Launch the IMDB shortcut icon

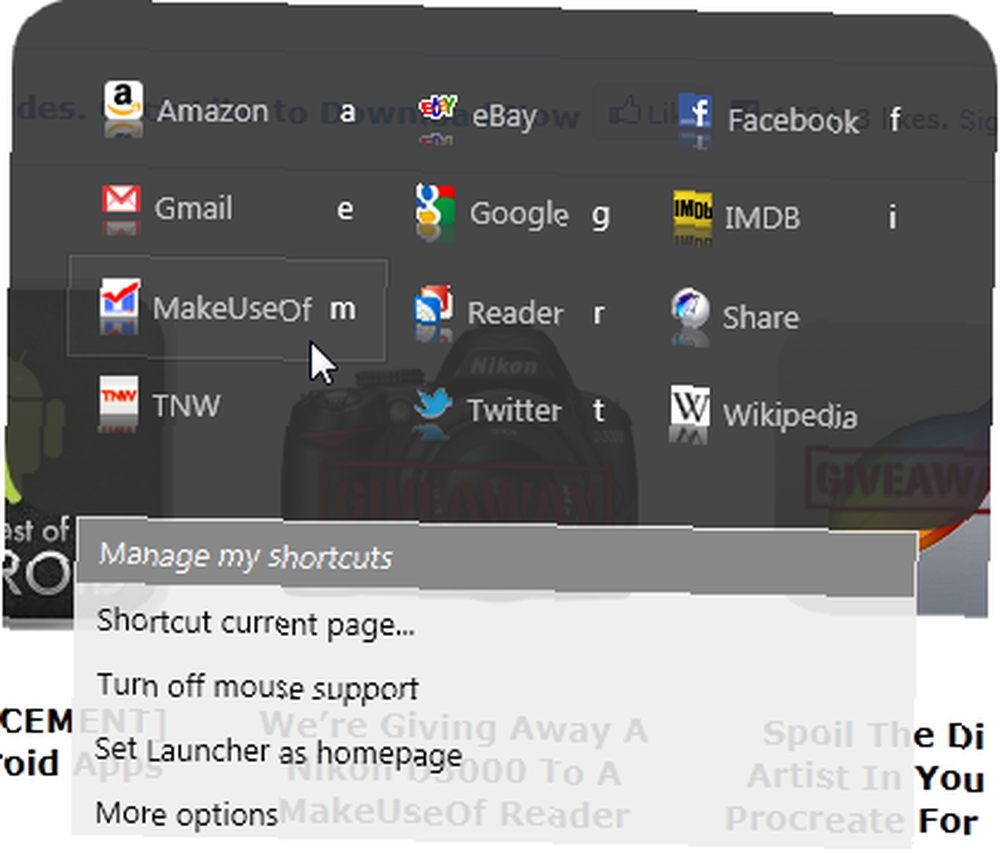coord(693,209)
